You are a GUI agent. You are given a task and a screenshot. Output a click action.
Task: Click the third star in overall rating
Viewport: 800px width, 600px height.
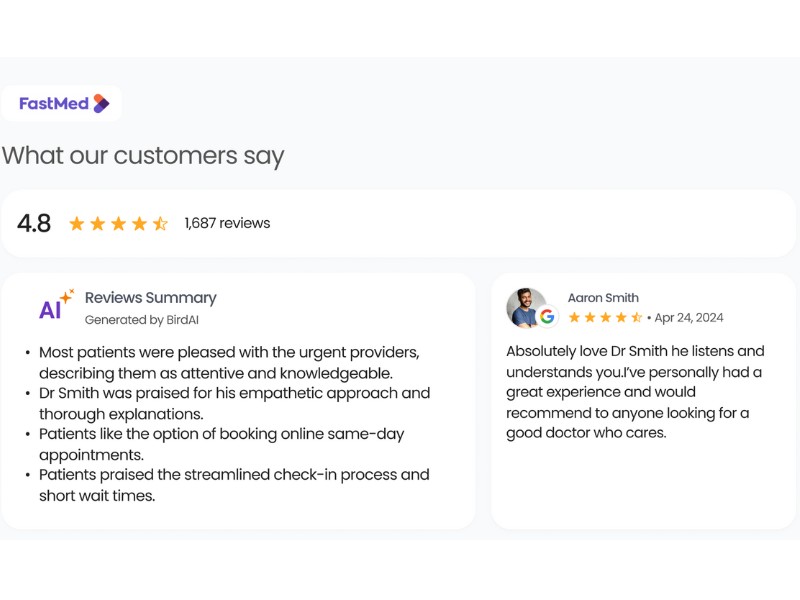tap(118, 224)
